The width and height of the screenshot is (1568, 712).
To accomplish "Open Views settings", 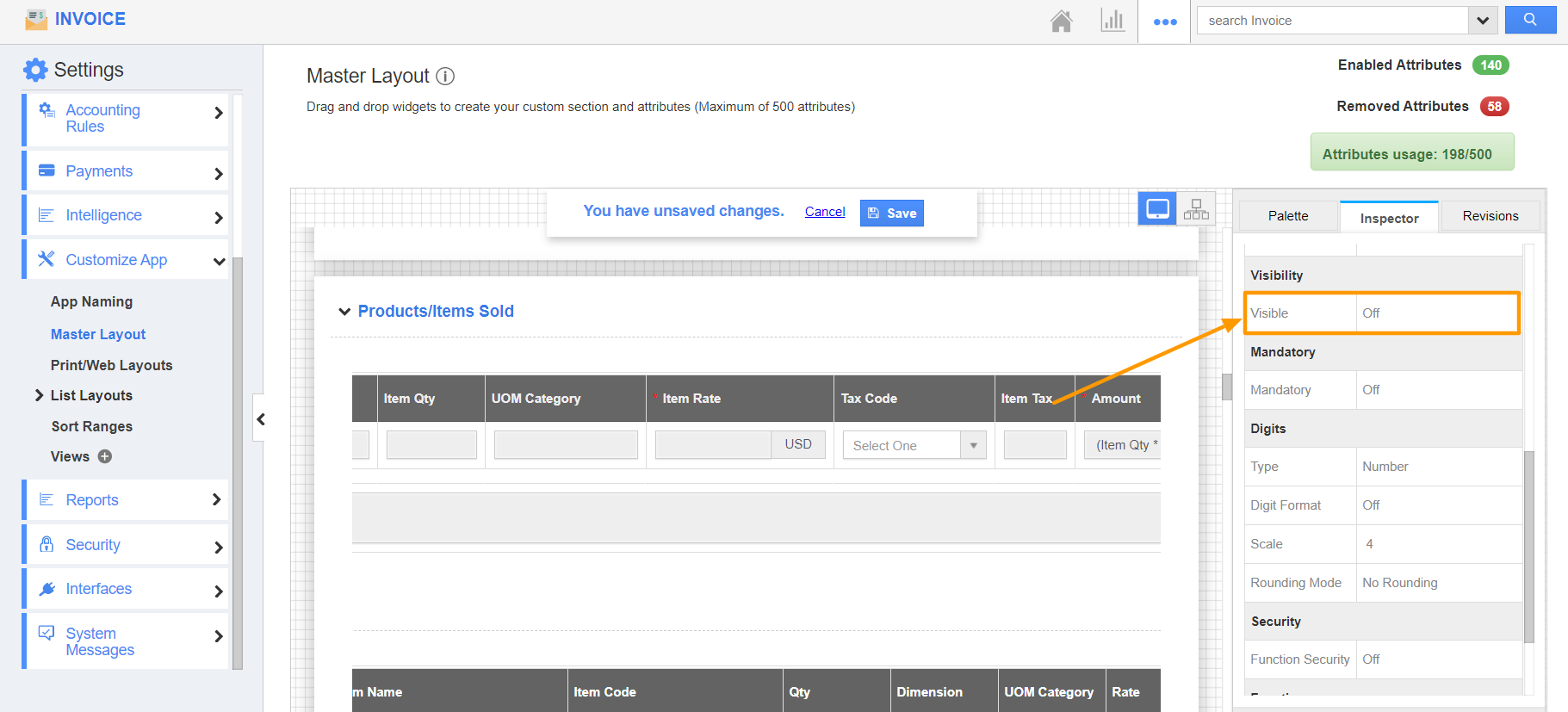I will tap(70, 456).
